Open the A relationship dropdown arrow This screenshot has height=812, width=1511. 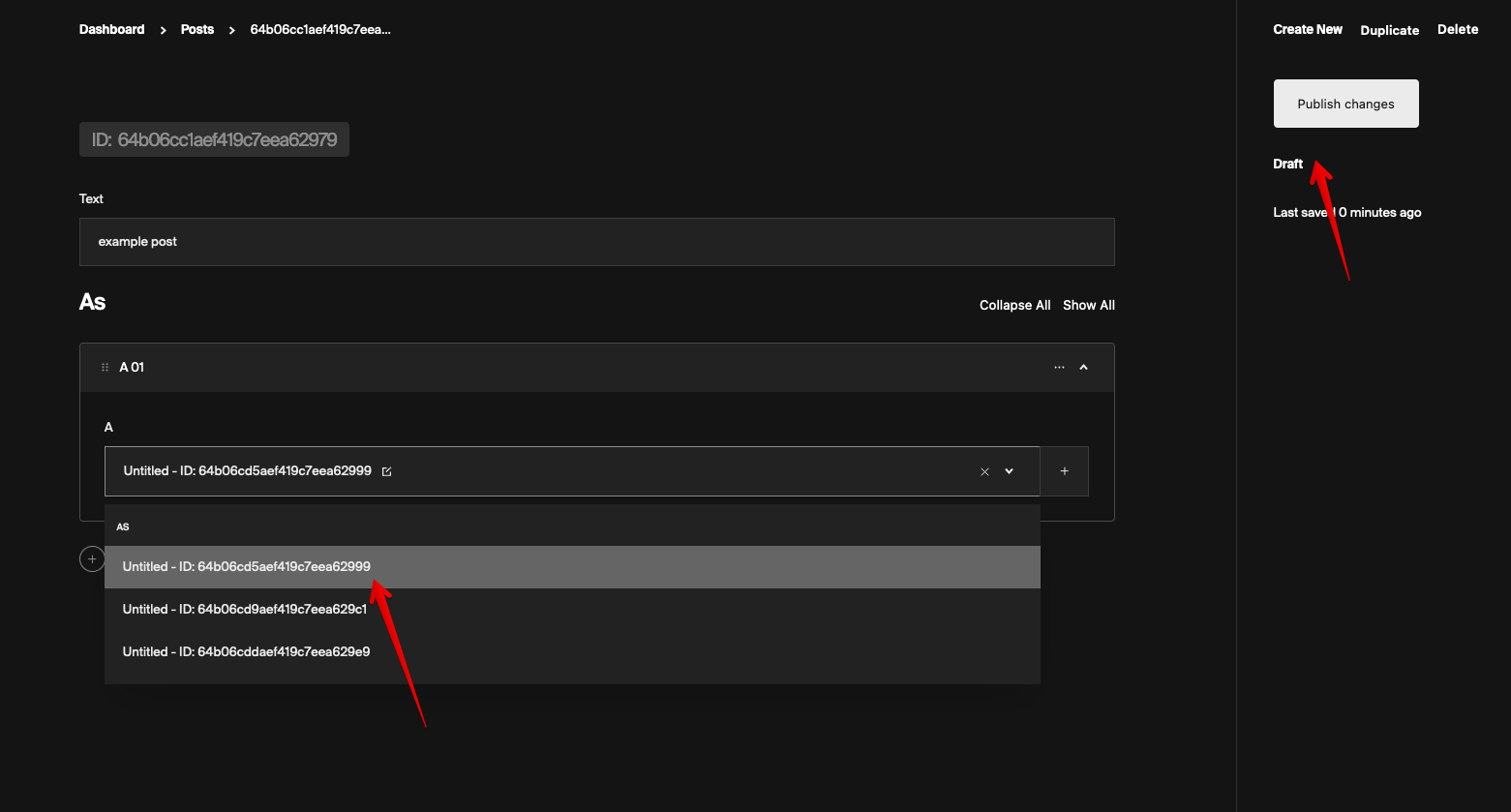tap(1010, 471)
